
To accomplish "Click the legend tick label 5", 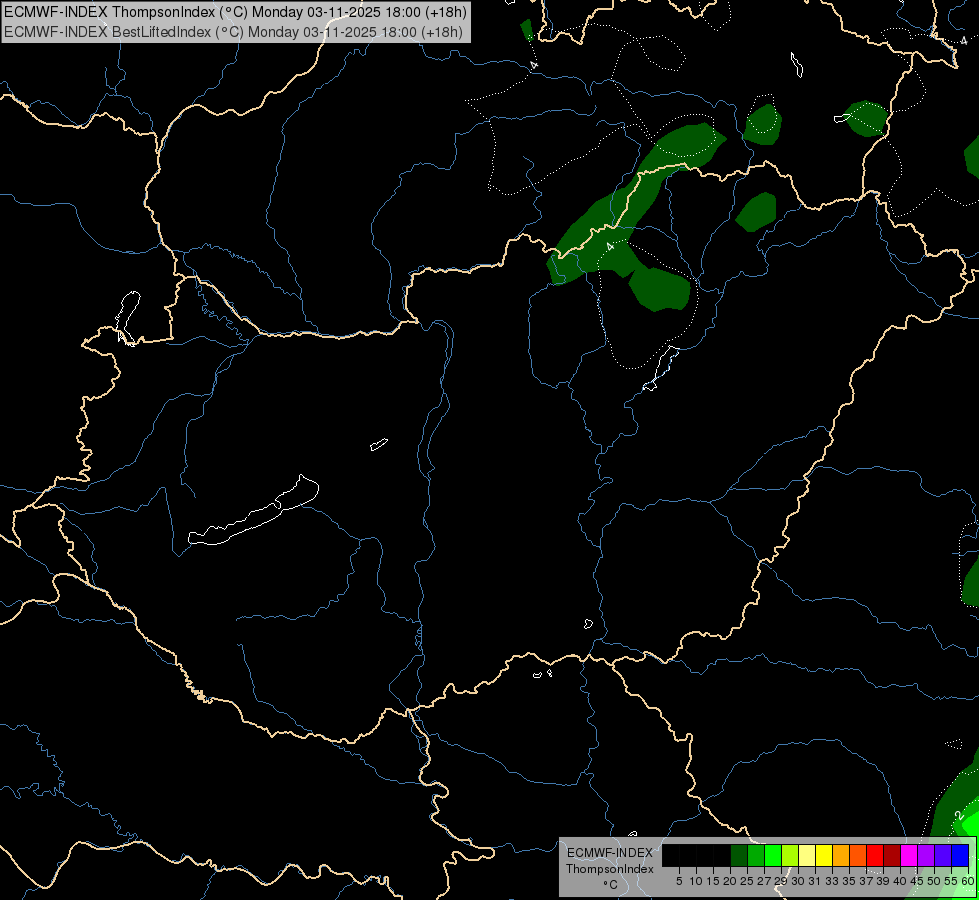I will [x=679, y=881].
